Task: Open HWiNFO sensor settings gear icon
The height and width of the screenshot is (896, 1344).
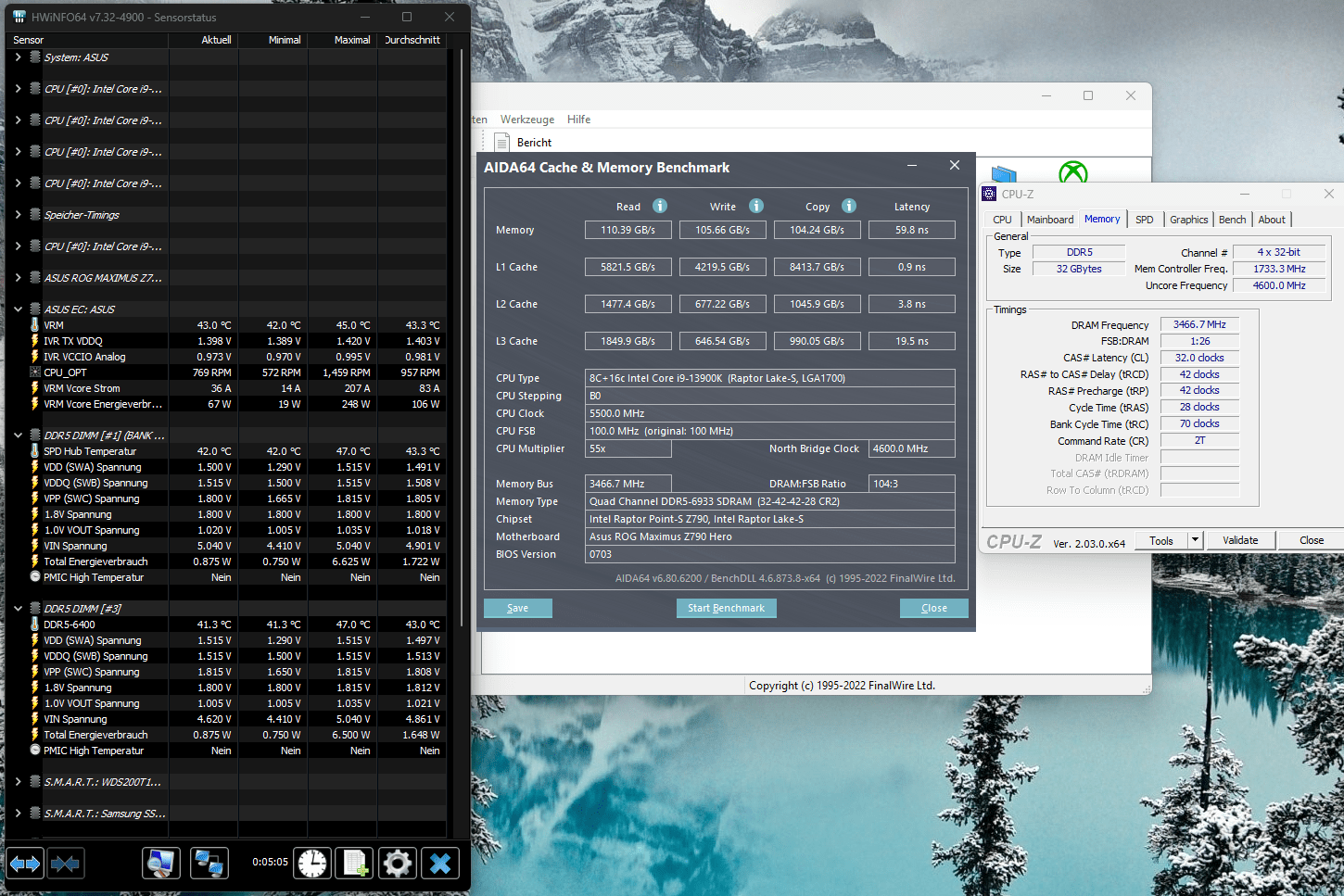Action: [397, 864]
